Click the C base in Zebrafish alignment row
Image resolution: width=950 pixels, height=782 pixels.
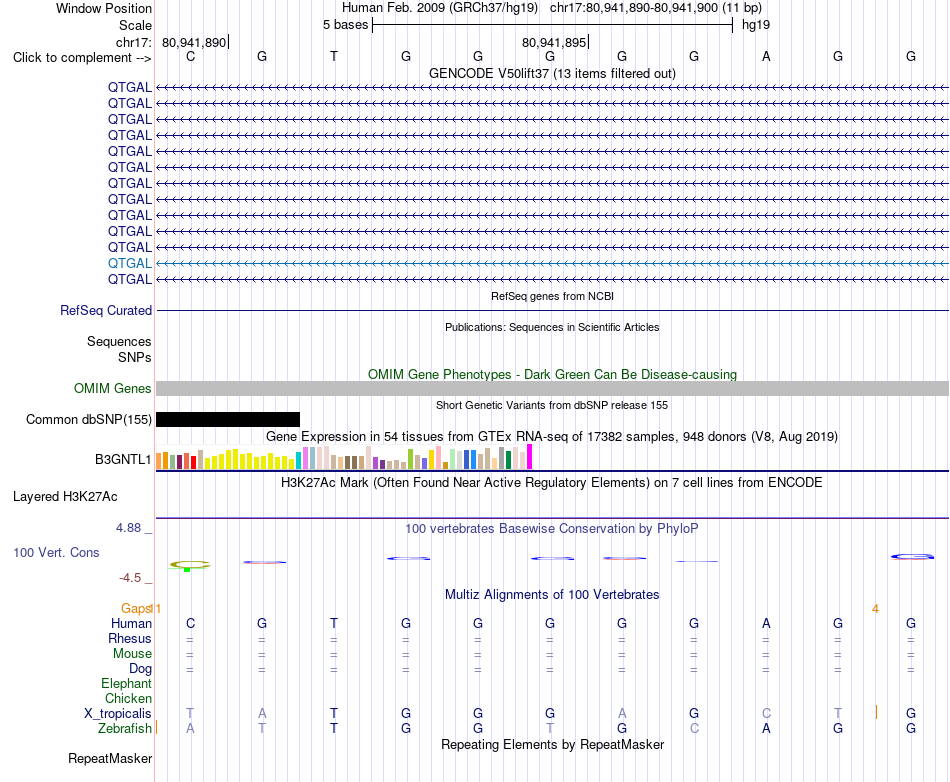click(694, 728)
